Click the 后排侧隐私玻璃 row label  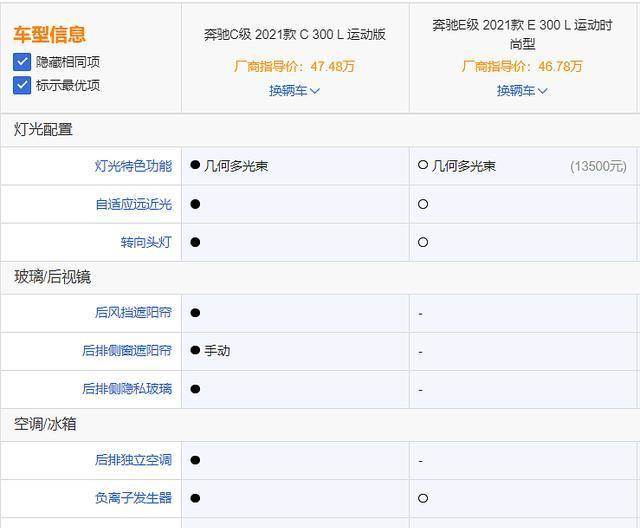pos(127,389)
